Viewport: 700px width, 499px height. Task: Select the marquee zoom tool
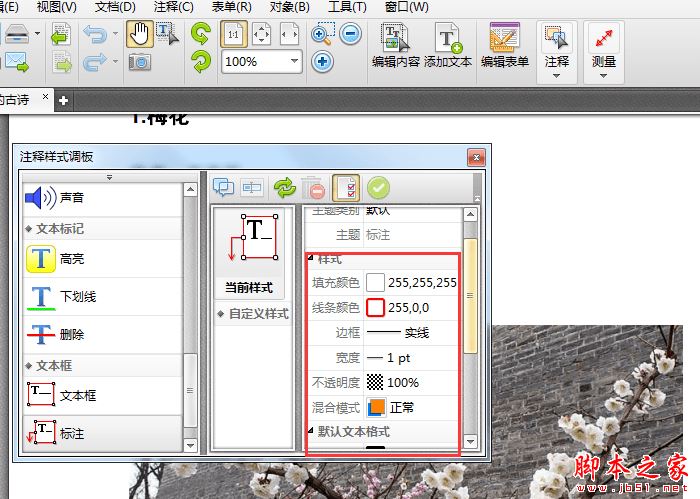(x=322, y=34)
